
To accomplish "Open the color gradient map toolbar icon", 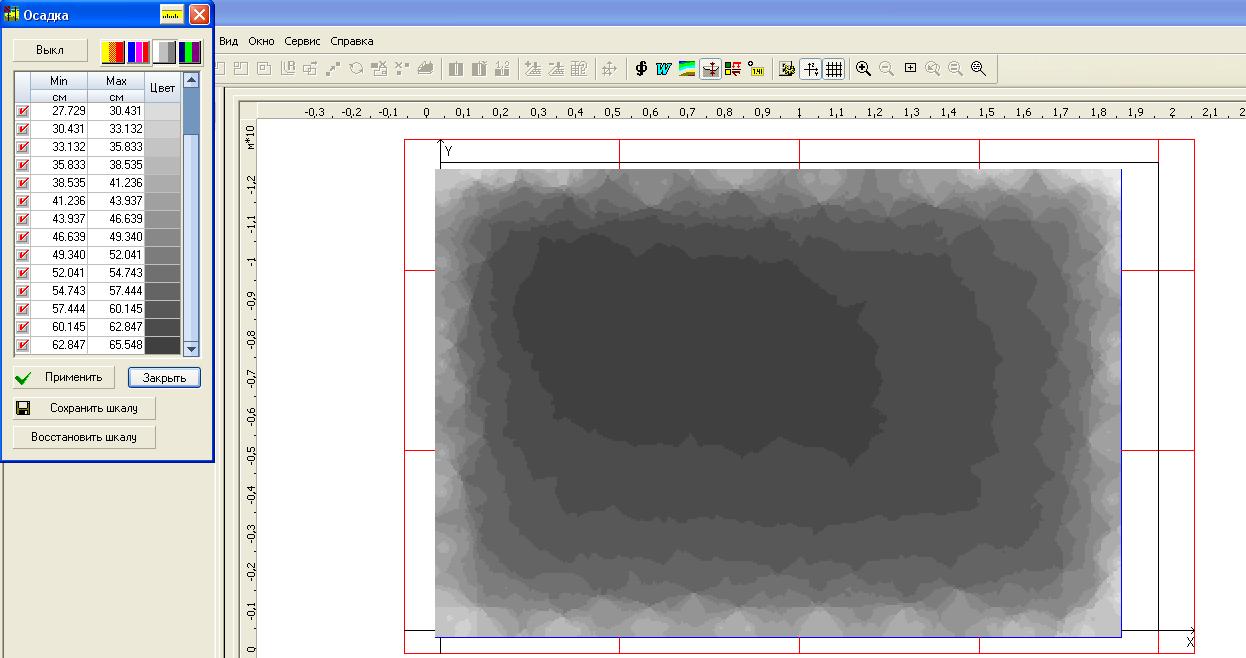I will (687, 69).
